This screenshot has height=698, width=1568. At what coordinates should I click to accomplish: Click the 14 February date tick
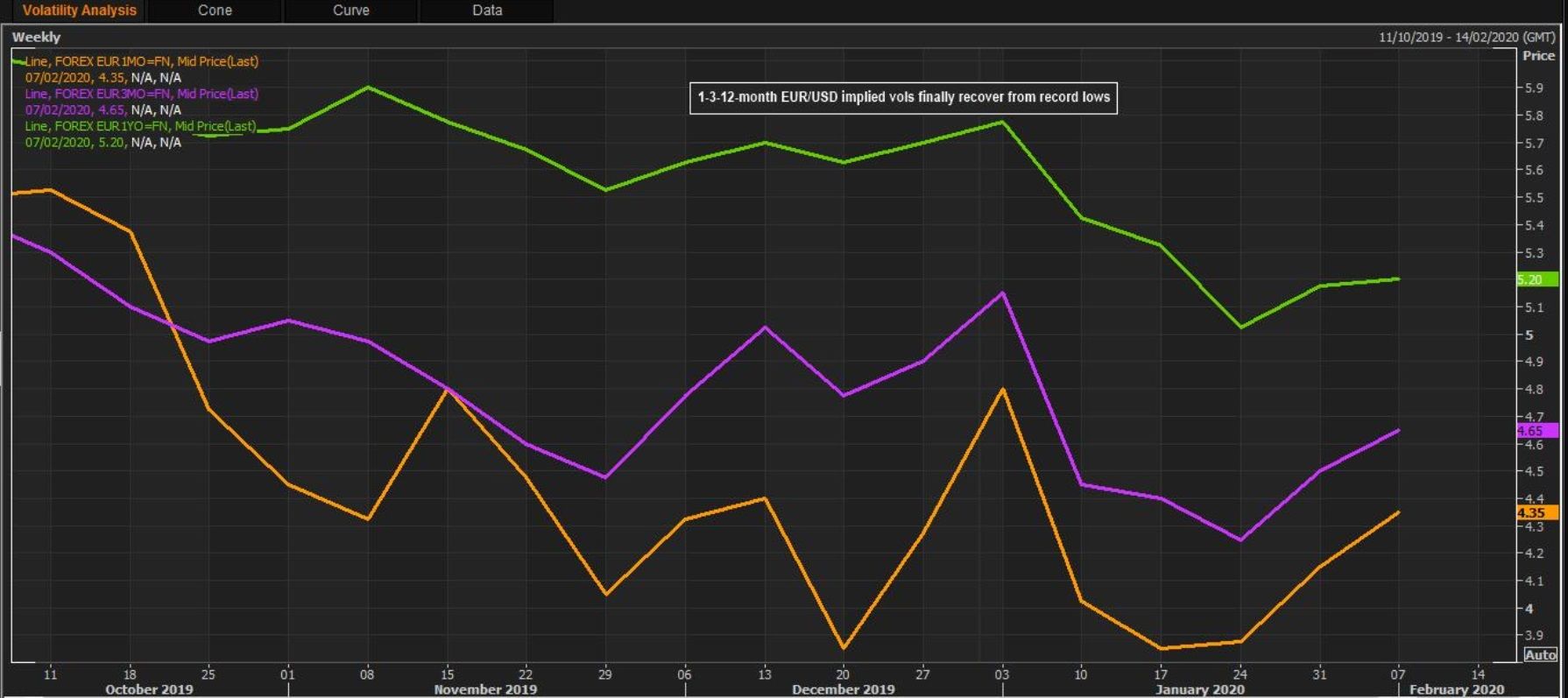click(x=1478, y=674)
